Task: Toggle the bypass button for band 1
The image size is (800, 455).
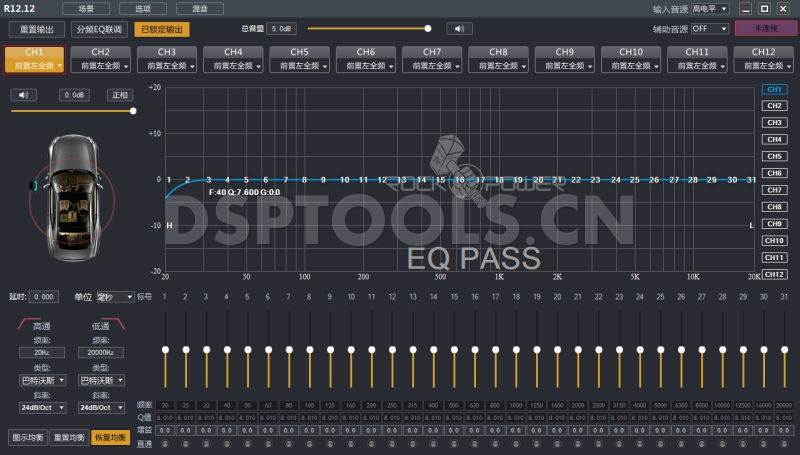Action: [x=165, y=443]
